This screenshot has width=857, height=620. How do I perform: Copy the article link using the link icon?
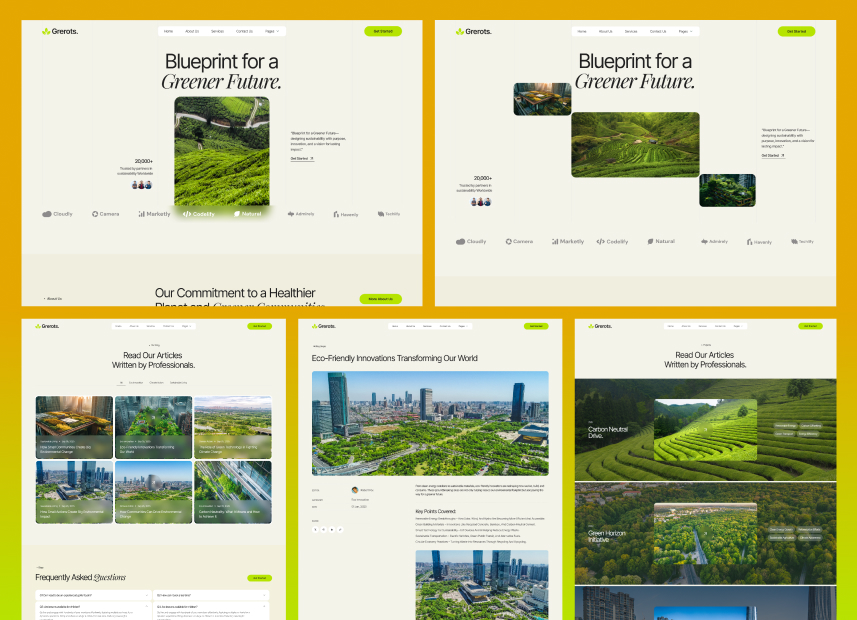pos(340,529)
